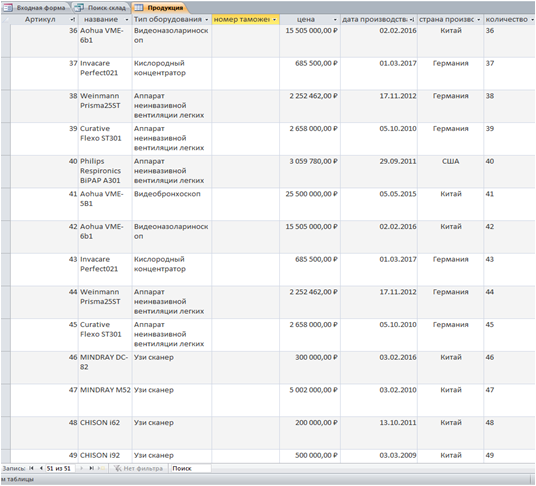Click the Артикул cell '49'

point(44,457)
